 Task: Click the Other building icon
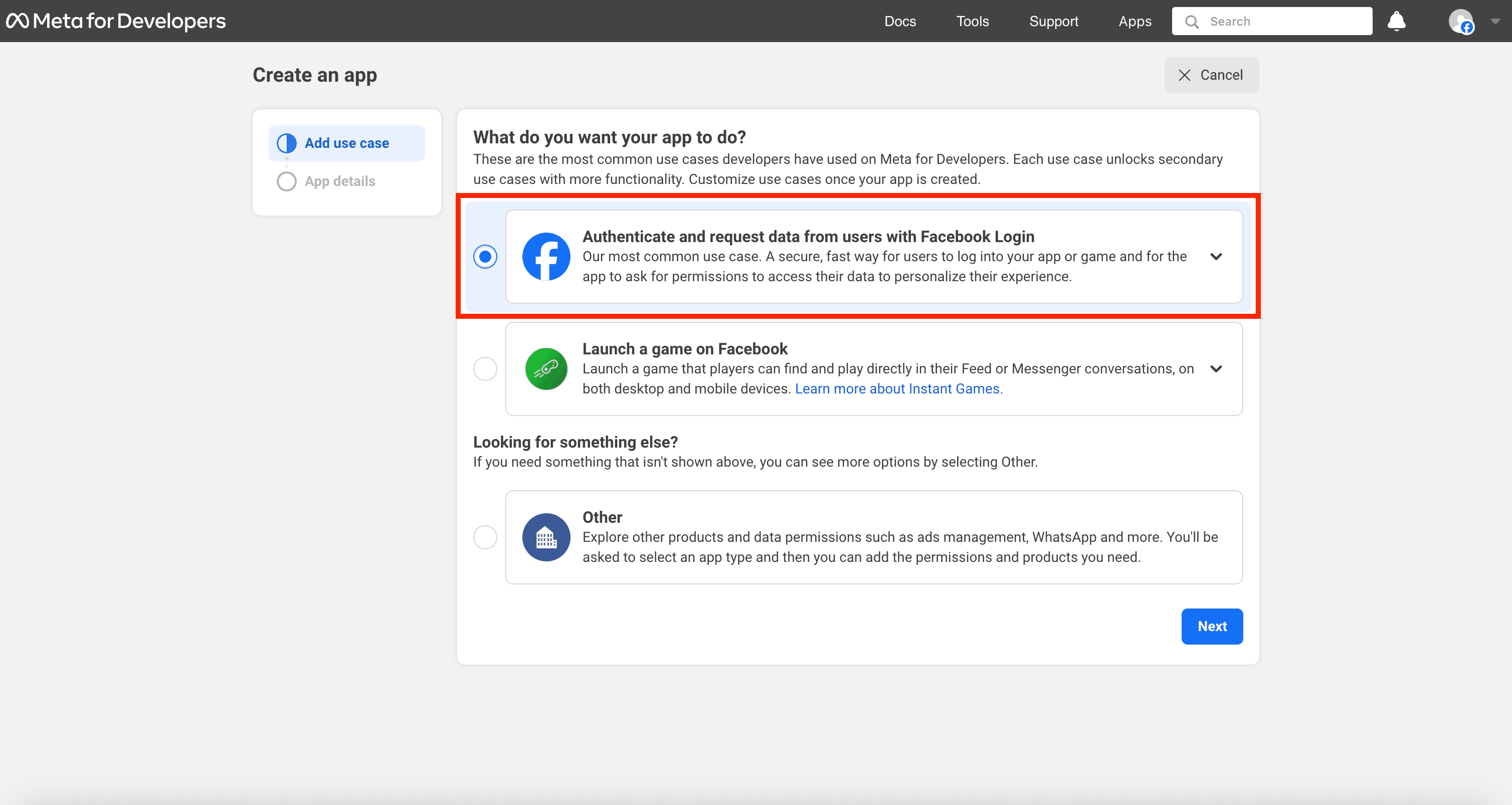pos(546,537)
